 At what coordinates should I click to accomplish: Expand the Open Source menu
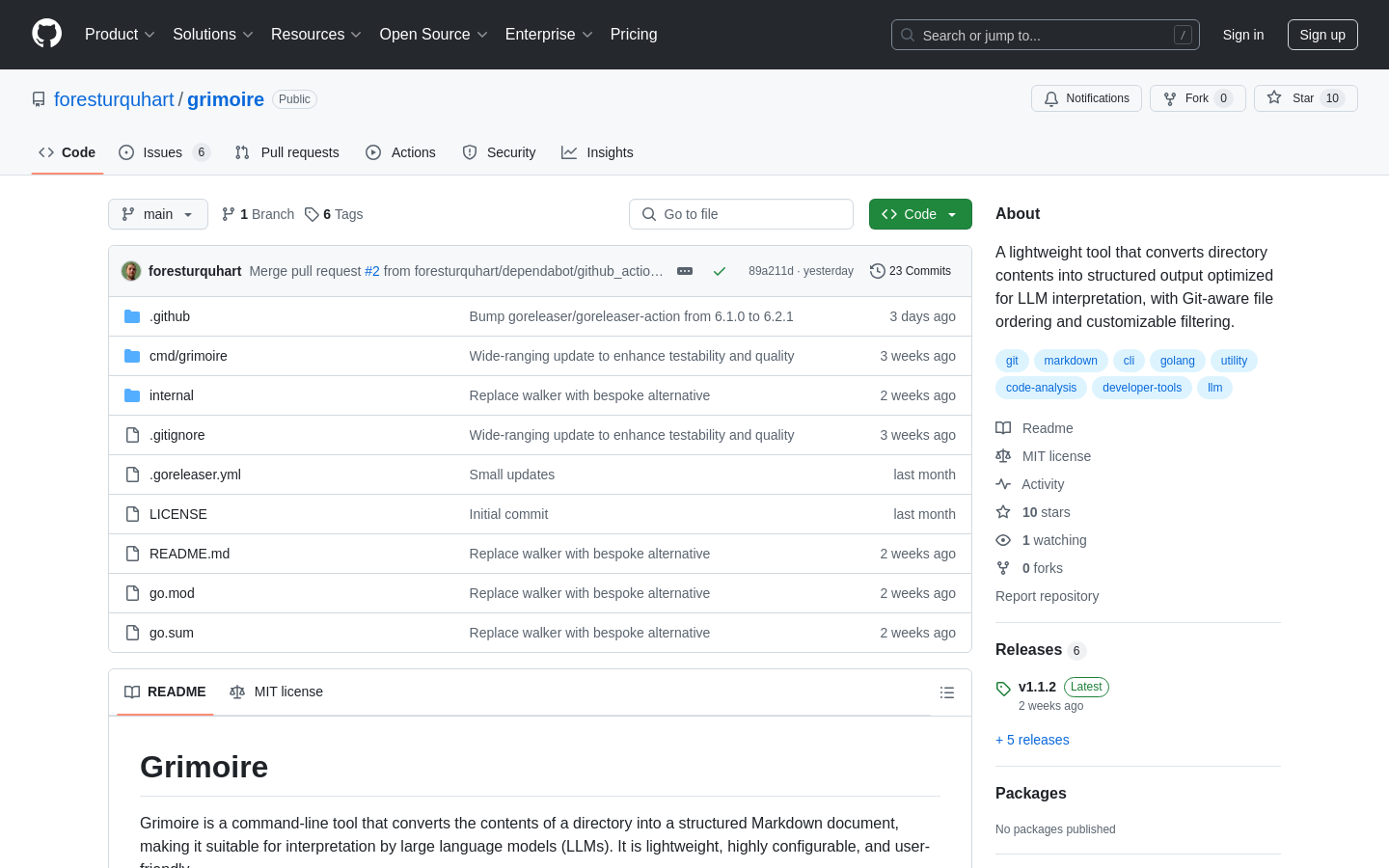(434, 34)
